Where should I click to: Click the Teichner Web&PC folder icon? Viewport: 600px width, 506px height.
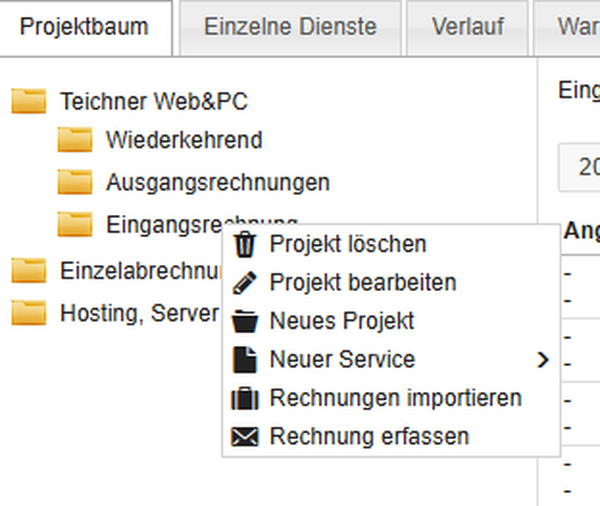pos(29,101)
